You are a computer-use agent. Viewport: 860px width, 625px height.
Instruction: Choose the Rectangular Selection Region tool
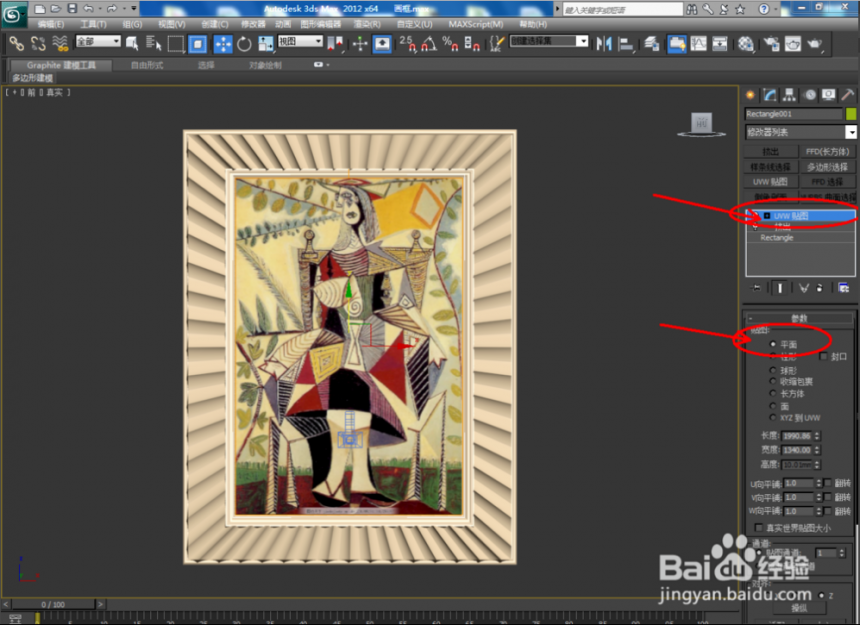click(176, 44)
